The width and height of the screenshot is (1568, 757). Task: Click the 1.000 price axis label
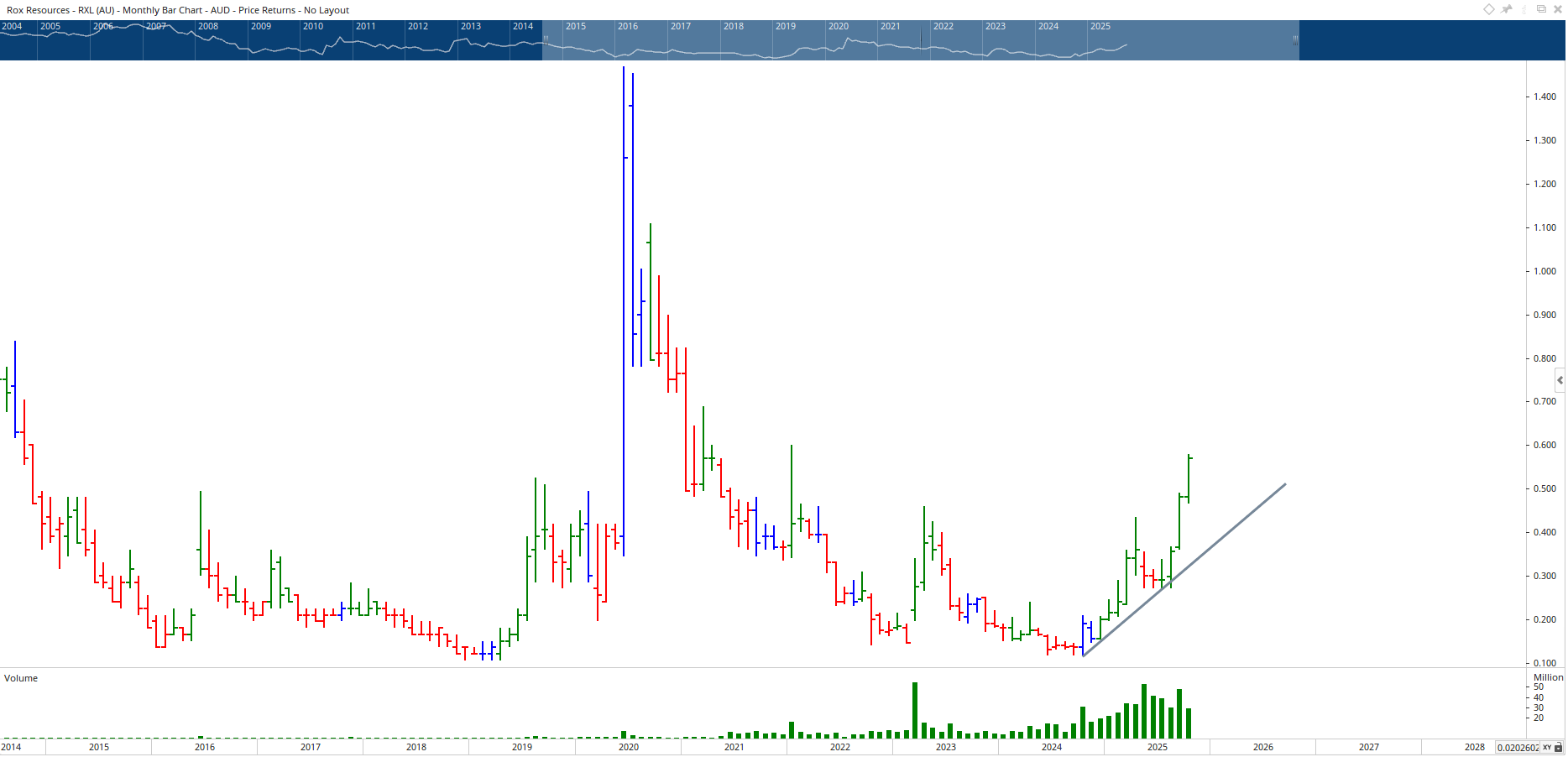1544,271
